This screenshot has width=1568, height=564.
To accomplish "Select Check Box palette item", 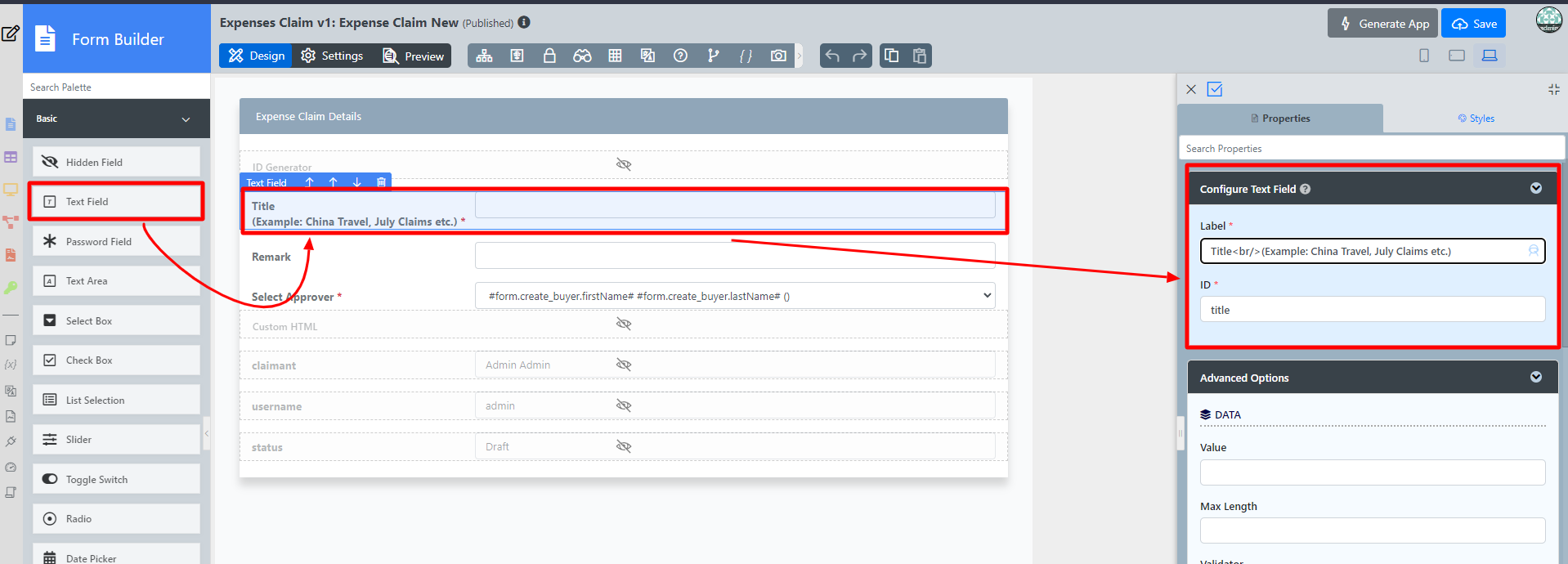I will click(116, 360).
